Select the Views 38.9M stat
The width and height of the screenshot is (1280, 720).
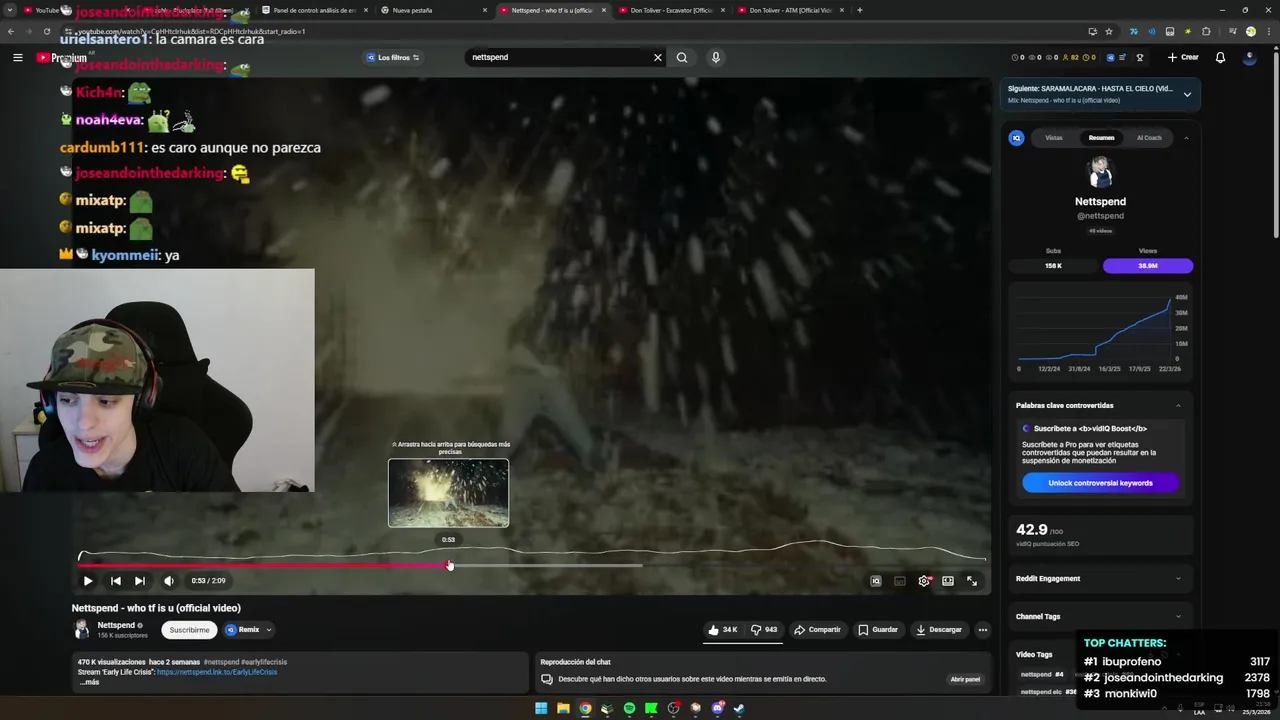tap(1148, 266)
